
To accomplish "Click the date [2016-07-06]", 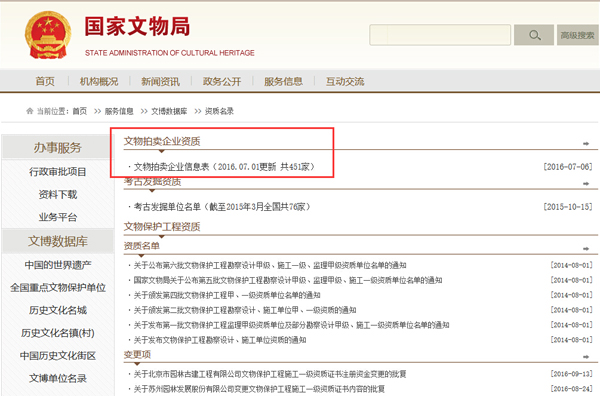I will [x=568, y=167].
